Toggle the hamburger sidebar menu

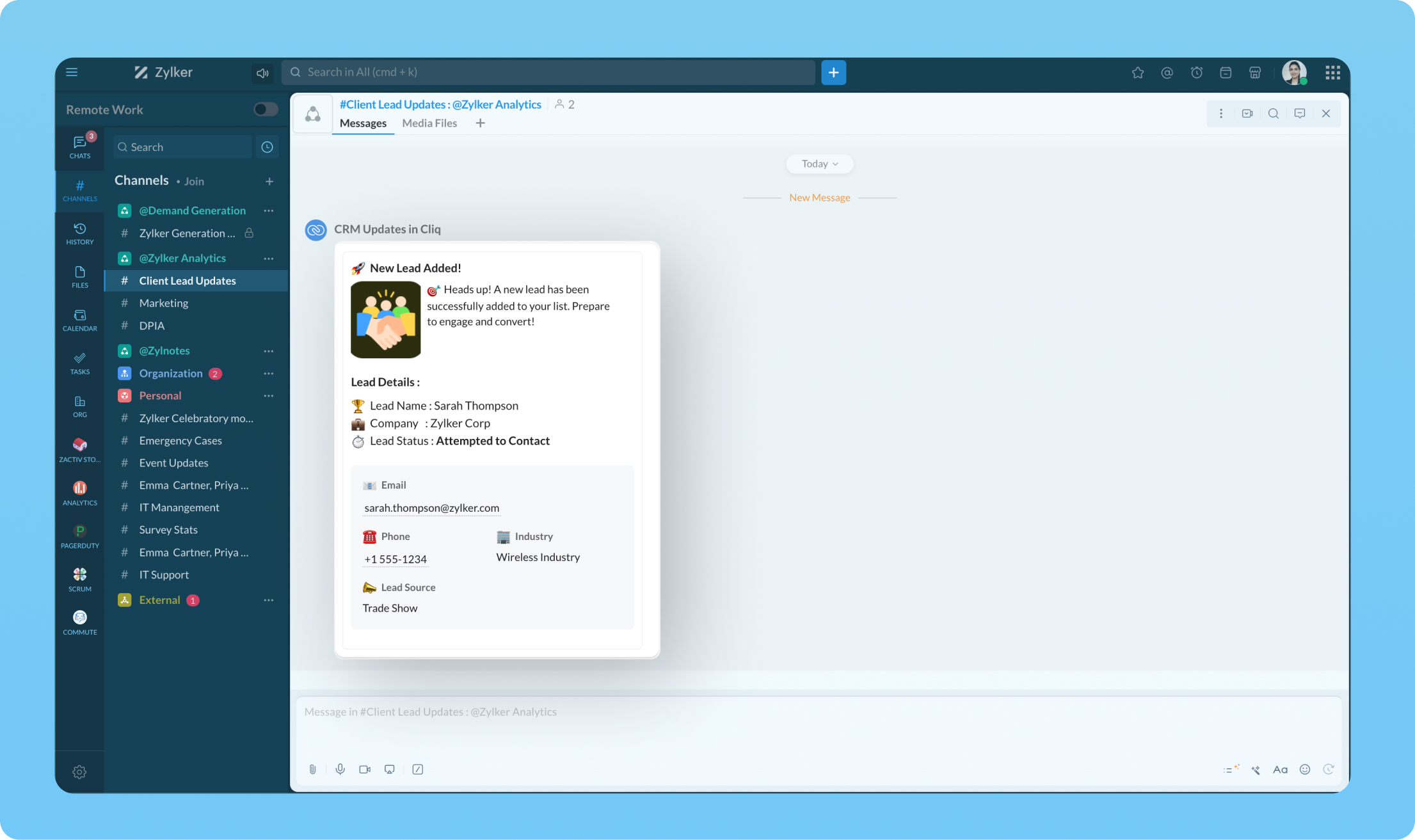pyautogui.click(x=72, y=72)
